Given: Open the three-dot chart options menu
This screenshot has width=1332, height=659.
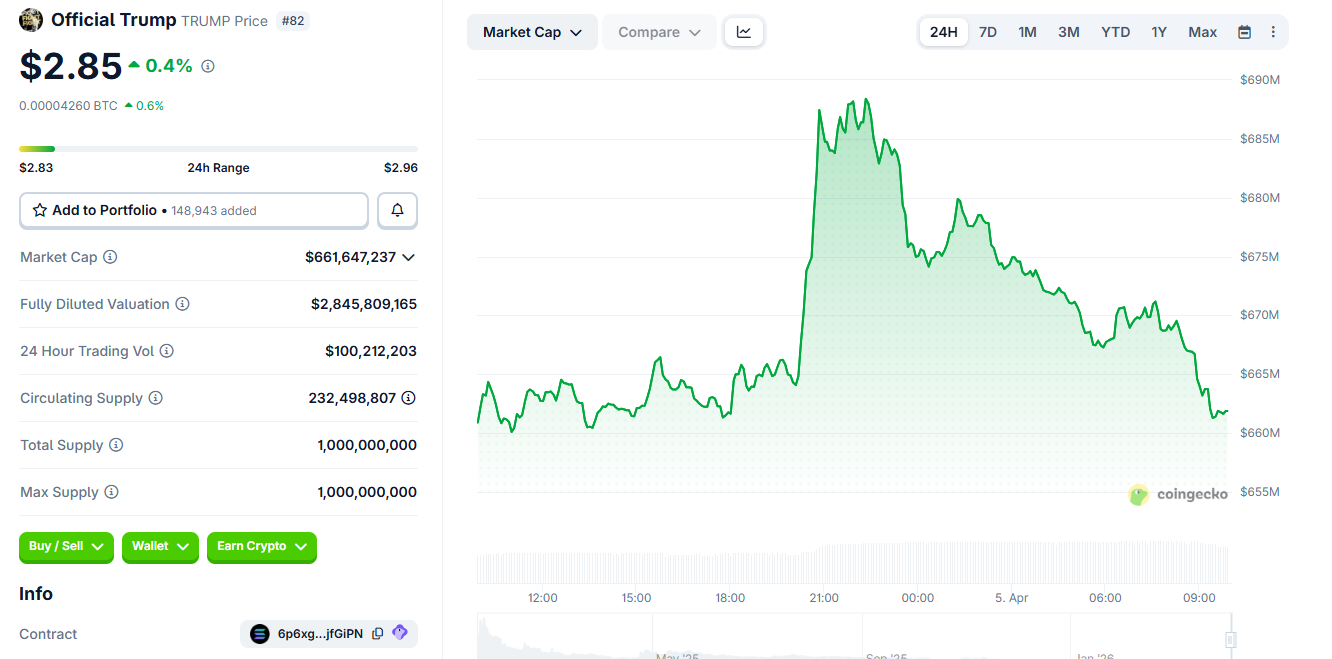Looking at the screenshot, I should (x=1273, y=31).
